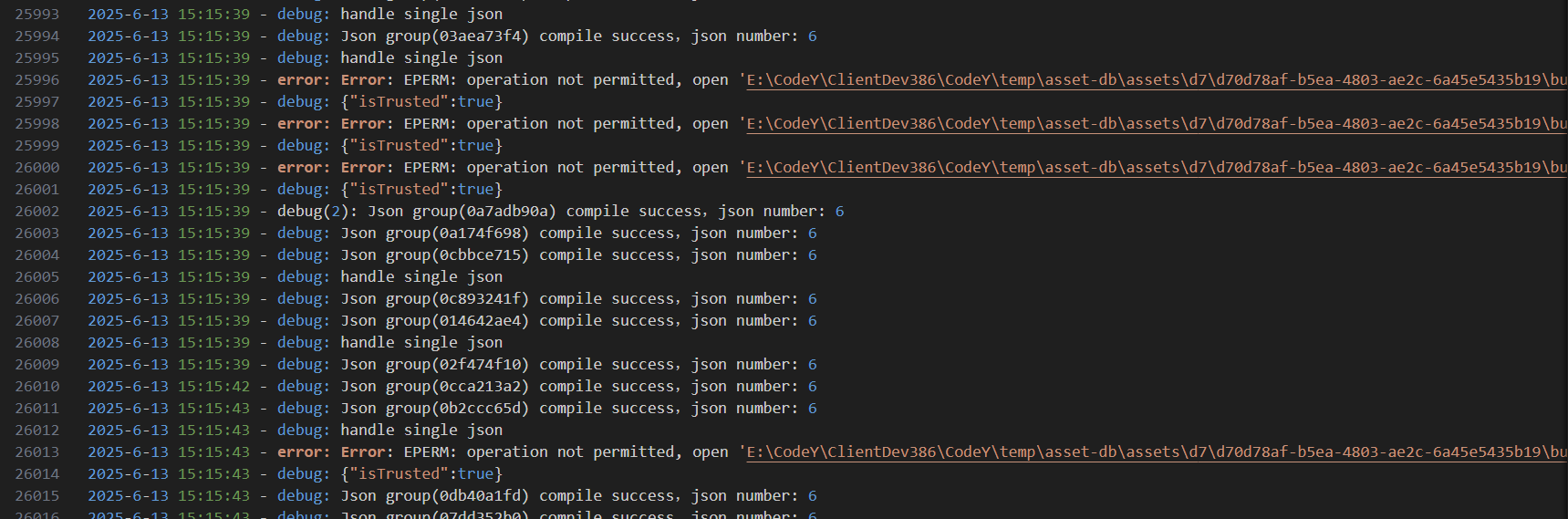Follow the file path link on line 26013
Screen dimensions: 1568x519
click(1155, 452)
